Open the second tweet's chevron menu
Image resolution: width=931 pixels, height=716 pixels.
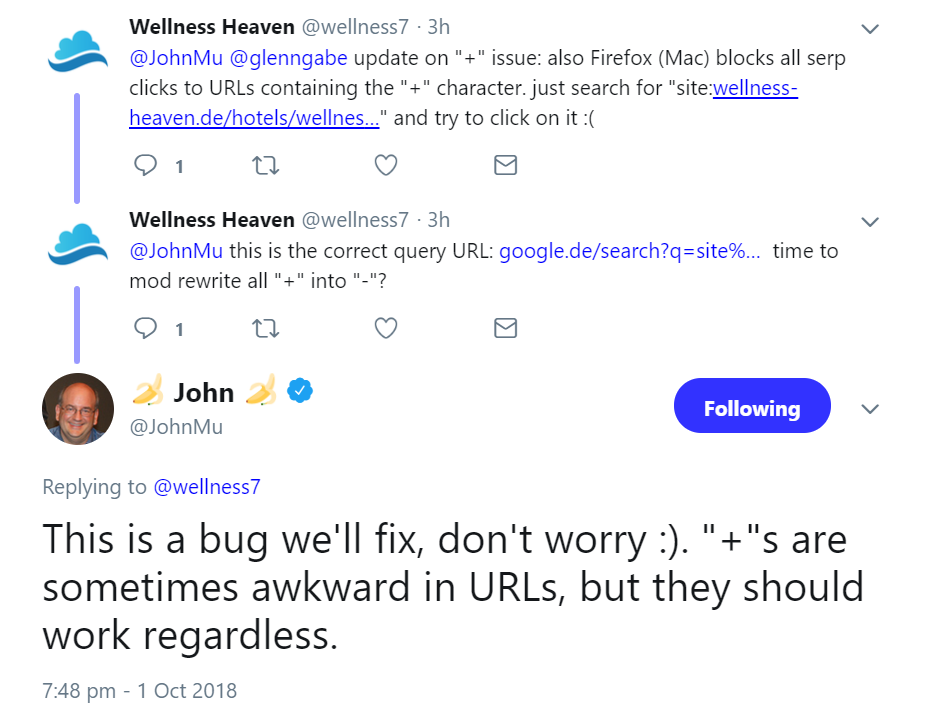870,221
